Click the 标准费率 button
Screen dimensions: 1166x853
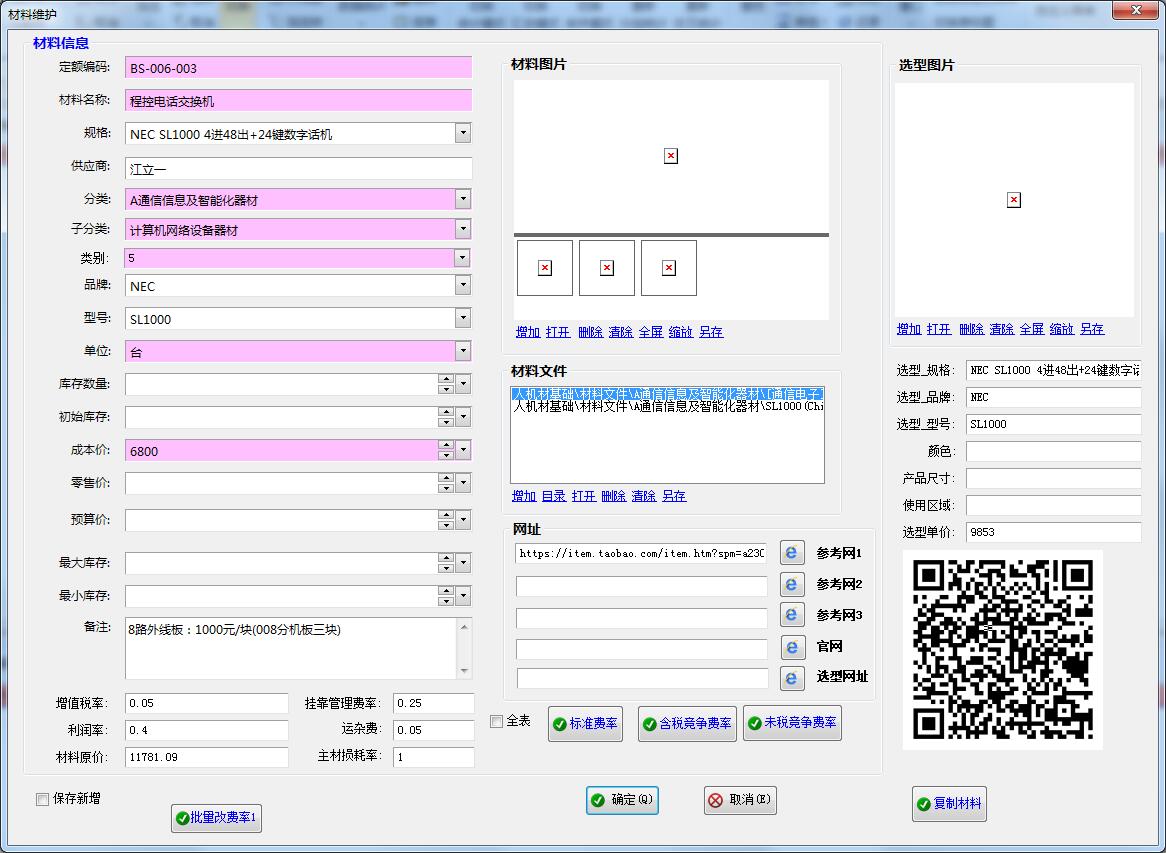tap(585, 724)
